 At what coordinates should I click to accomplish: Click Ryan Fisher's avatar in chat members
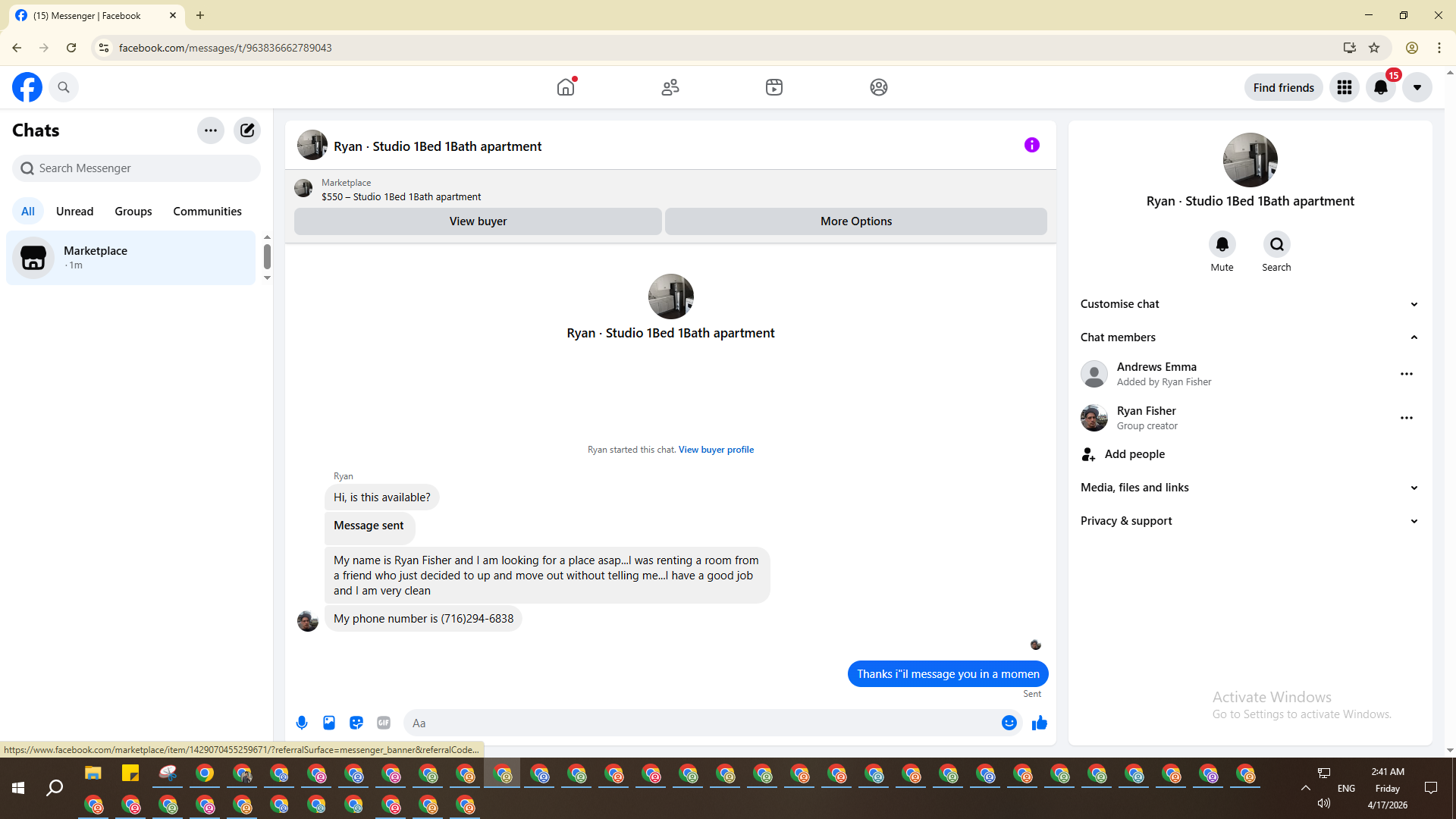click(1094, 418)
